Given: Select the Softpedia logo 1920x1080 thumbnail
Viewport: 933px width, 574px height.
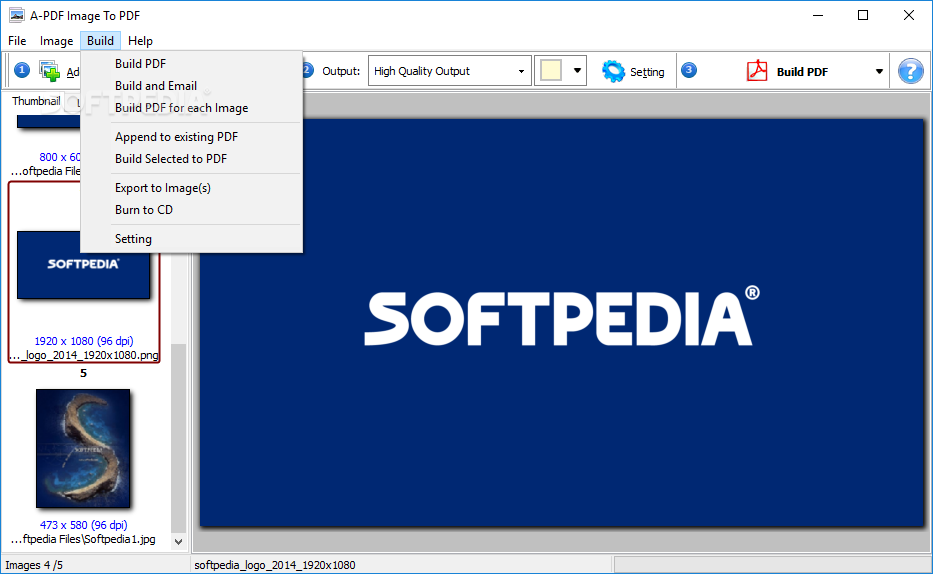Looking at the screenshot, I should [83, 265].
